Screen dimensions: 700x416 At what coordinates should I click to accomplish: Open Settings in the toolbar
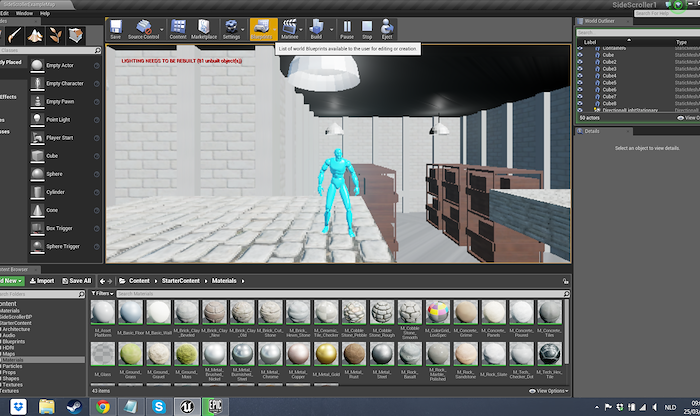(x=231, y=29)
